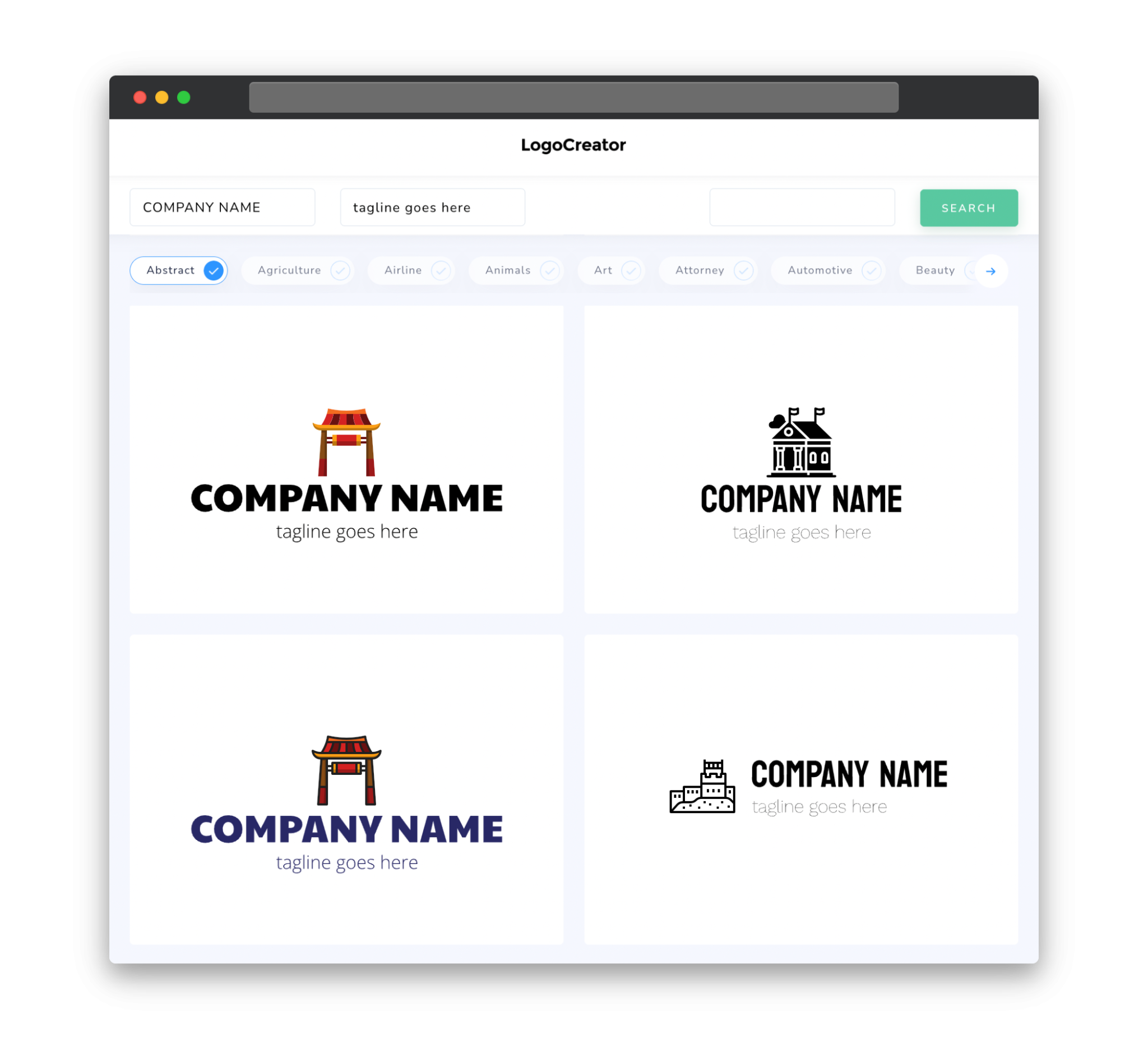This screenshot has height=1039, width=1148.
Task: Click the Attorney filter label
Action: click(x=699, y=270)
